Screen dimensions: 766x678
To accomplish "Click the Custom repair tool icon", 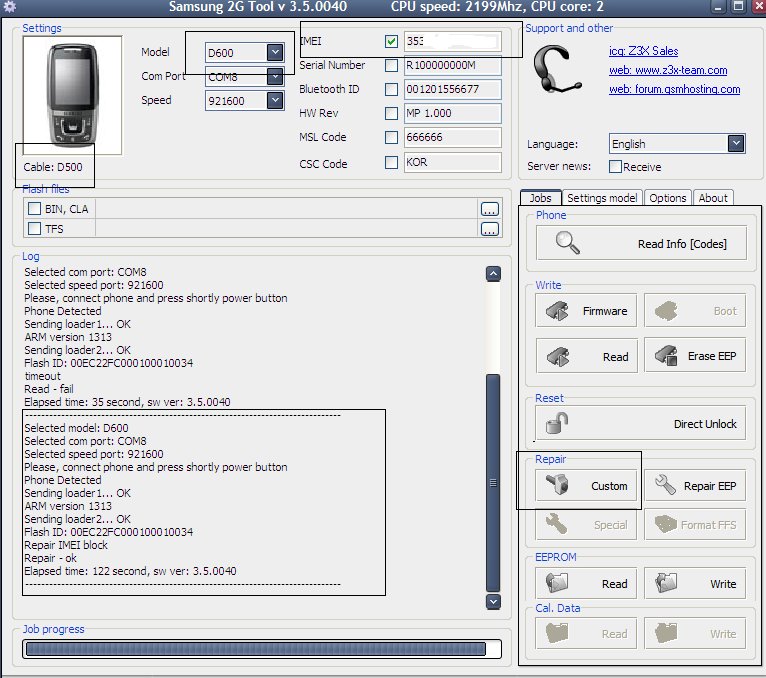I will click(x=557, y=485).
